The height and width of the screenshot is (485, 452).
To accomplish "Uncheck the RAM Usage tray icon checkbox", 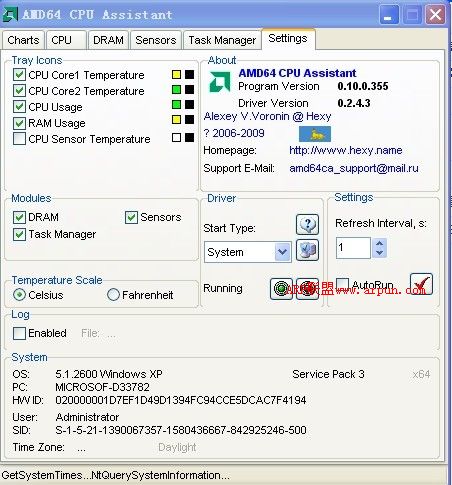I will [x=19, y=123].
